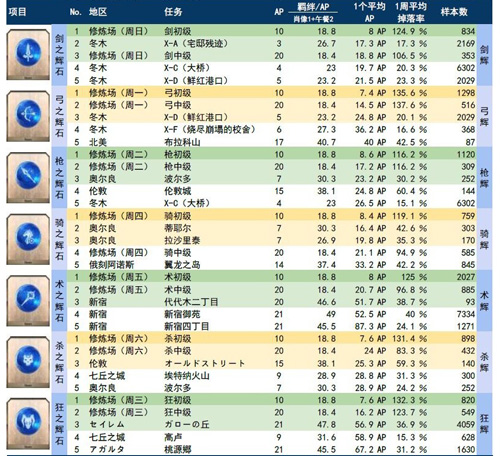Click the オールドストリート quest row

click(272, 363)
